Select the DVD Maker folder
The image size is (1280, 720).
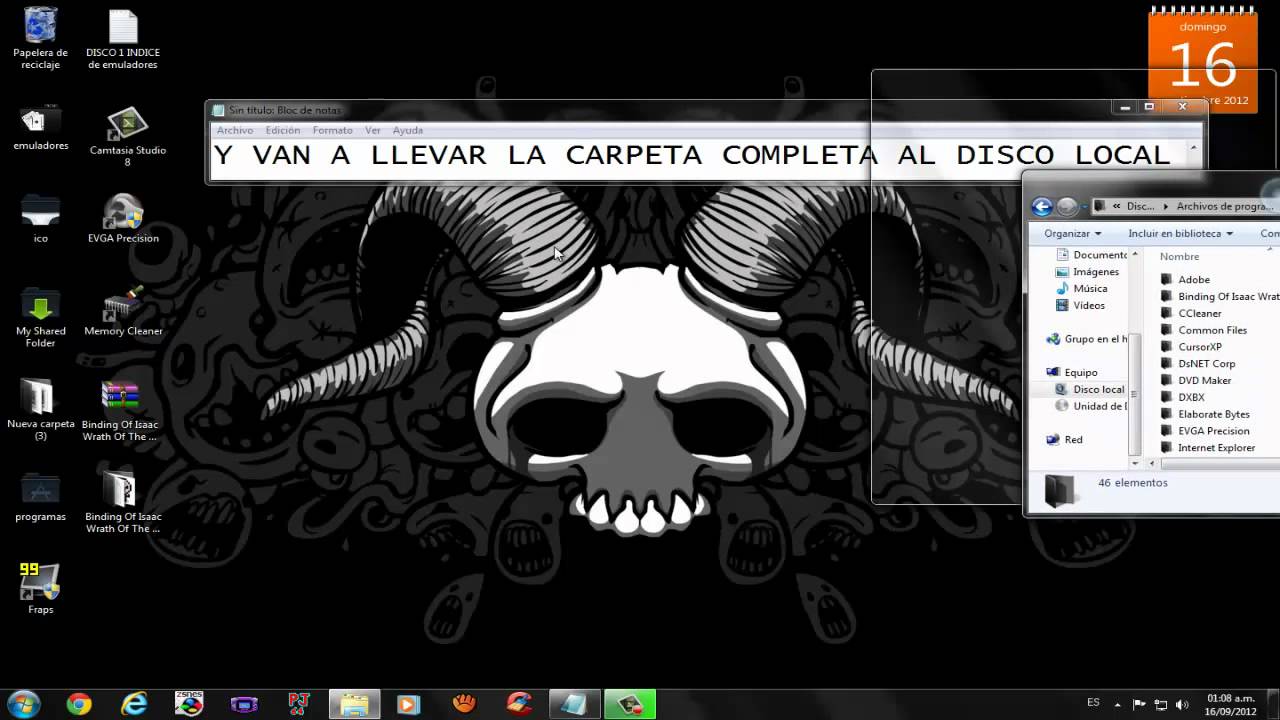[1196, 380]
